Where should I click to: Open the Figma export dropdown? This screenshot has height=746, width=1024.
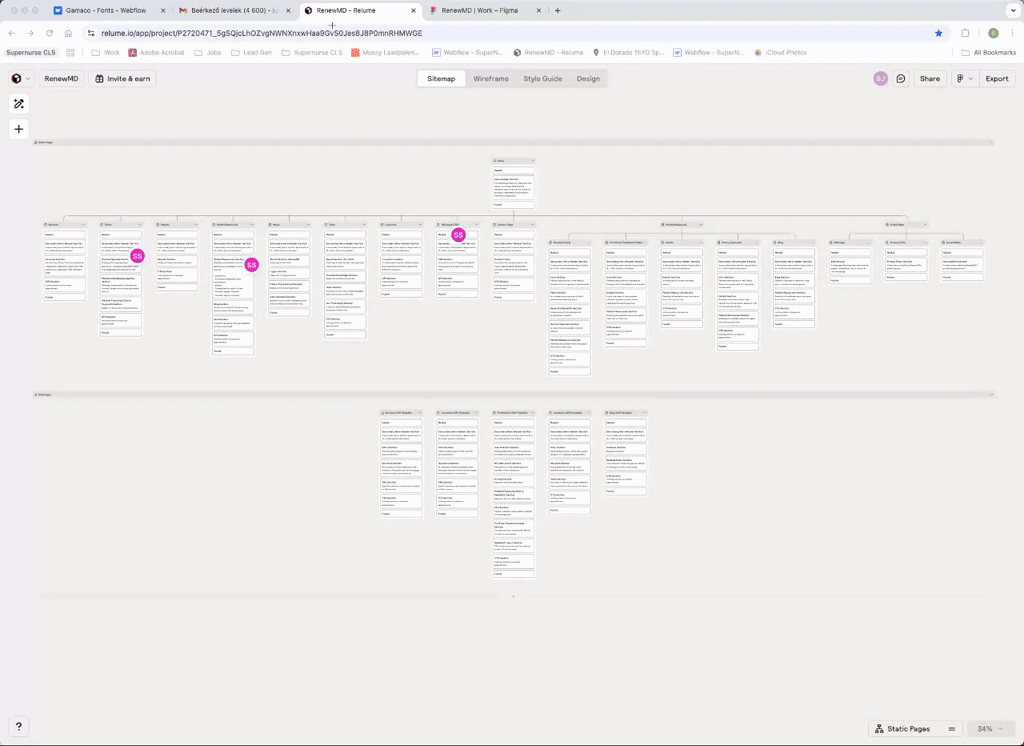(963, 78)
